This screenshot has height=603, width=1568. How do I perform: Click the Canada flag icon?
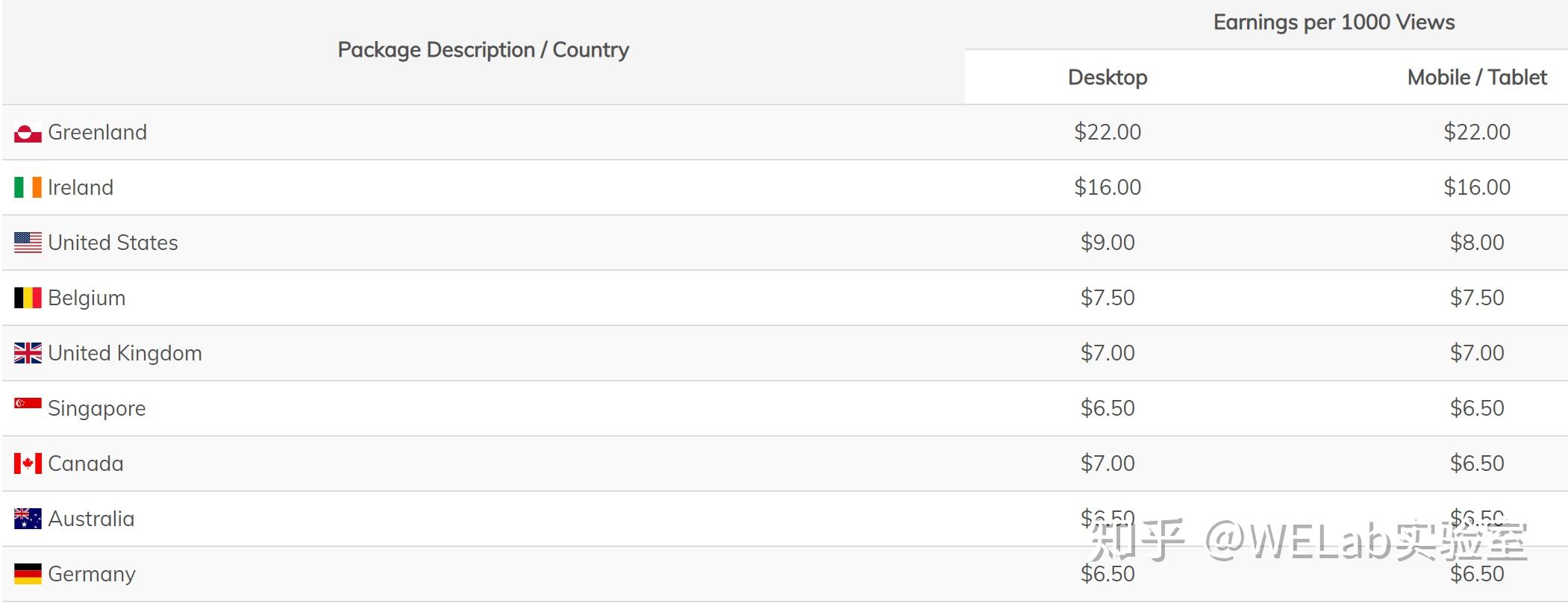click(x=28, y=463)
